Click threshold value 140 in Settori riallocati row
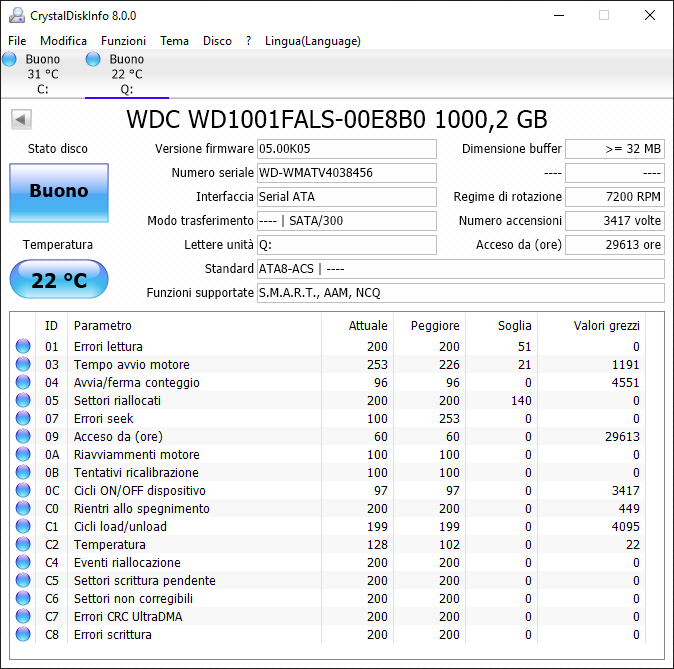The image size is (674, 669). (x=521, y=401)
